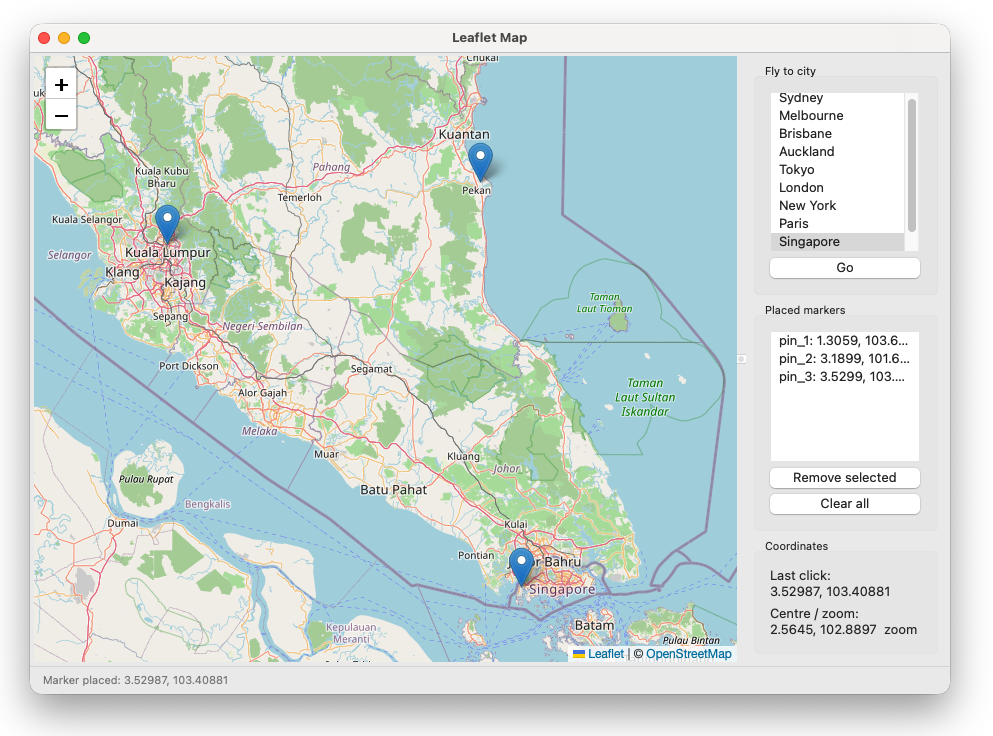Viewport: 993px width, 736px height.
Task: Pick Auckland from the city list
Action: click(806, 152)
